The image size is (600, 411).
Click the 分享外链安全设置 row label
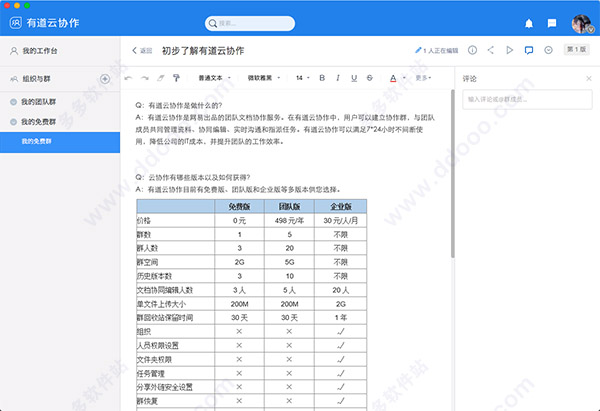(x=165, y=387)
